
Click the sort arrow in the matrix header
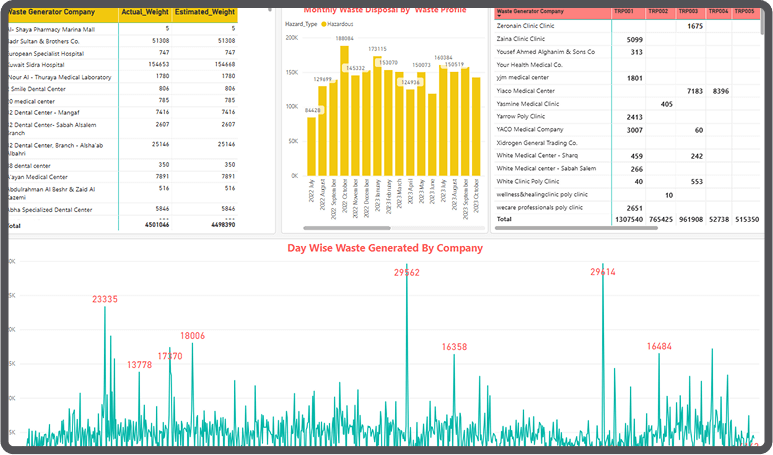pos(500,17)
